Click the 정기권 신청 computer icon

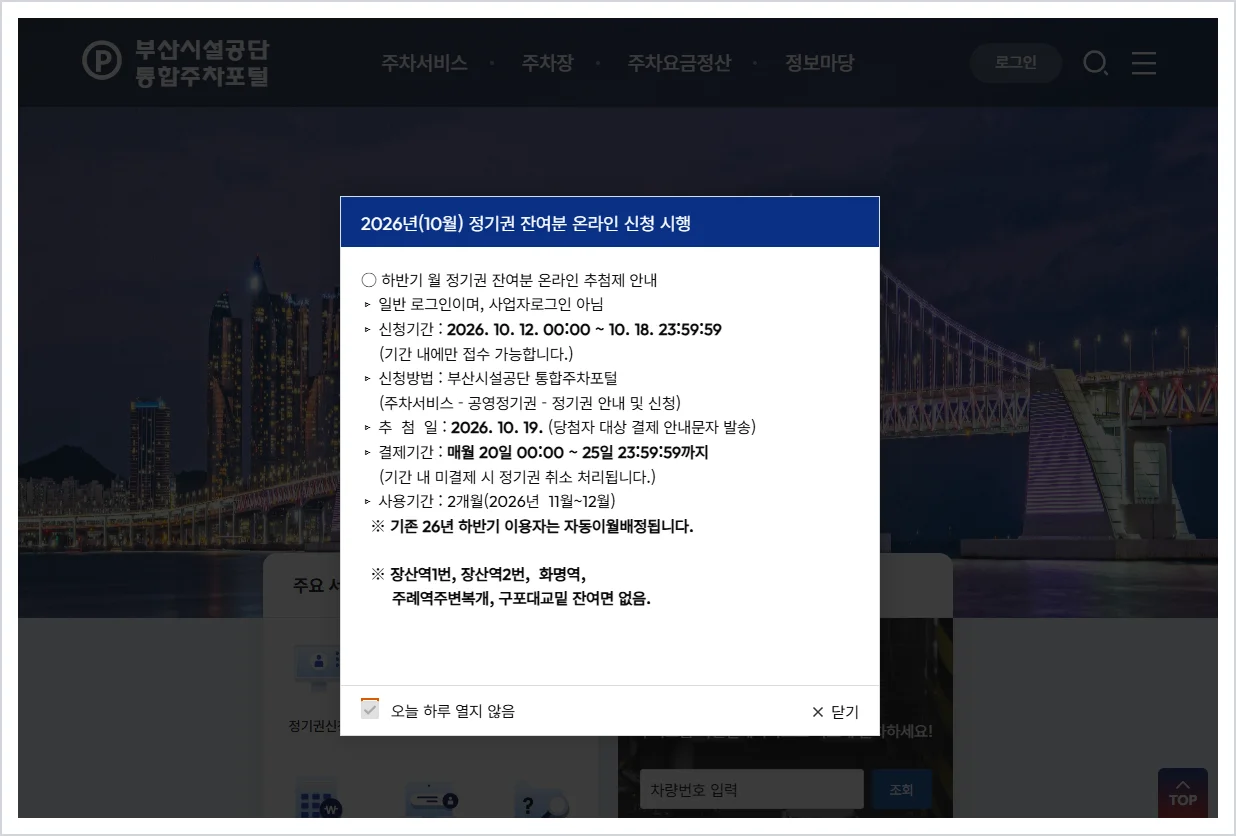pyautogui.click(x=318, y=664)
